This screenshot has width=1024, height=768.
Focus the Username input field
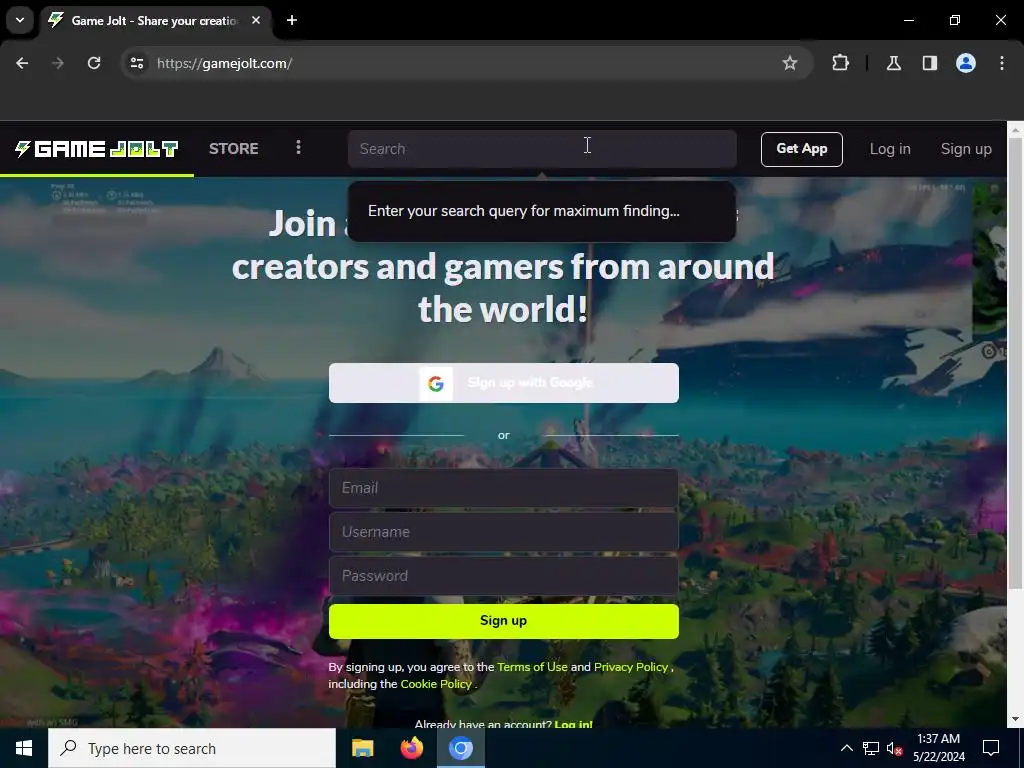pos(504,532)
